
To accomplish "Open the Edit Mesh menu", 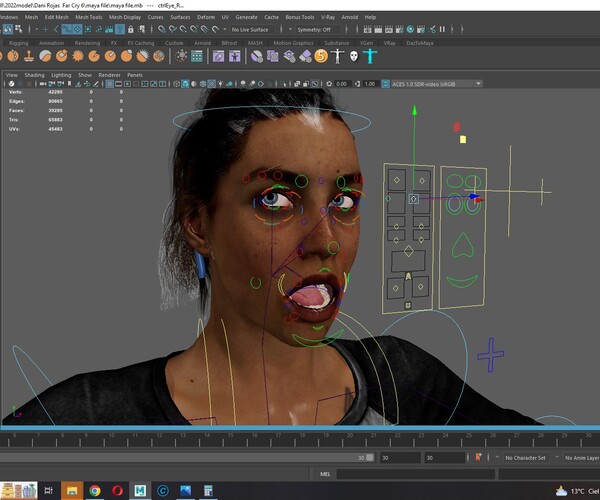I will click(x=57, y=17).
